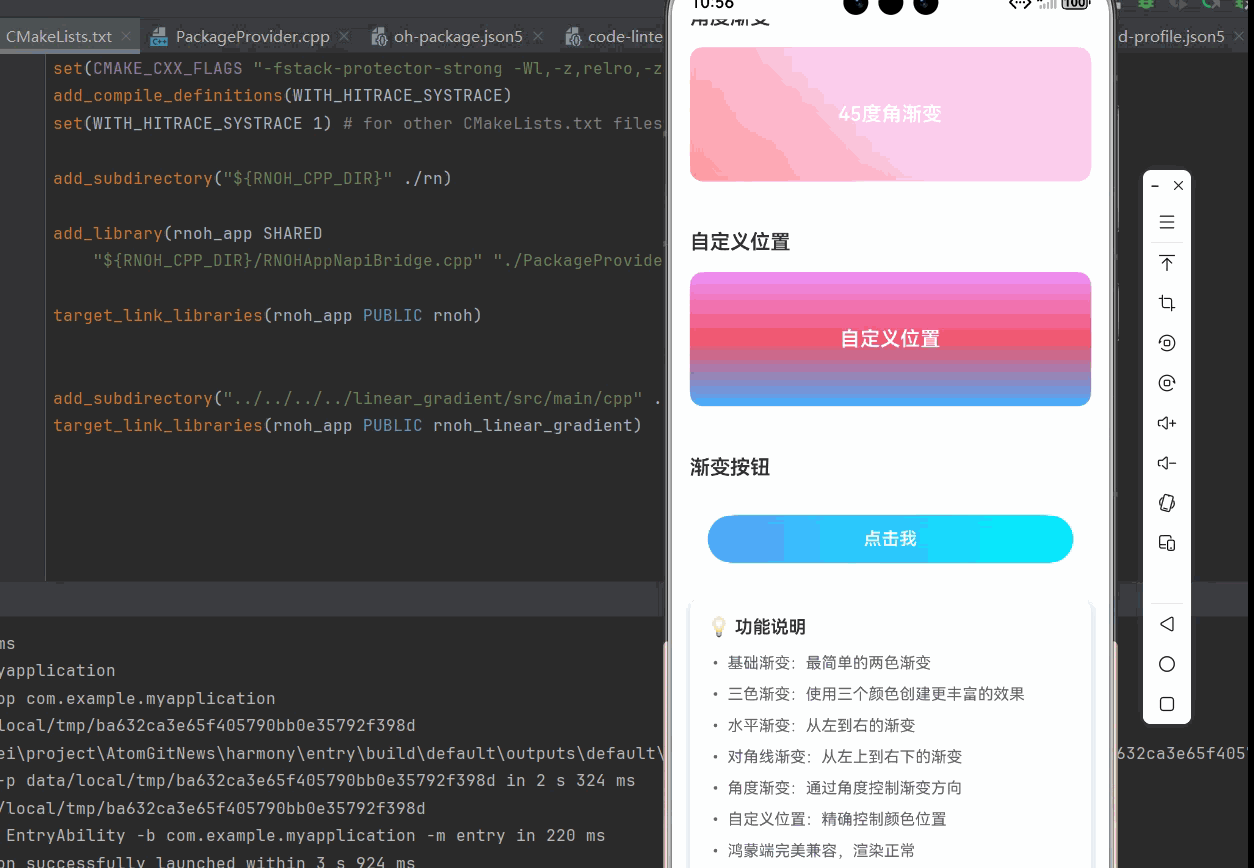Screen dimensions: 1254x868
Task: Tap the 自定义位置 gradient block
Action: [x=889, y=338]
